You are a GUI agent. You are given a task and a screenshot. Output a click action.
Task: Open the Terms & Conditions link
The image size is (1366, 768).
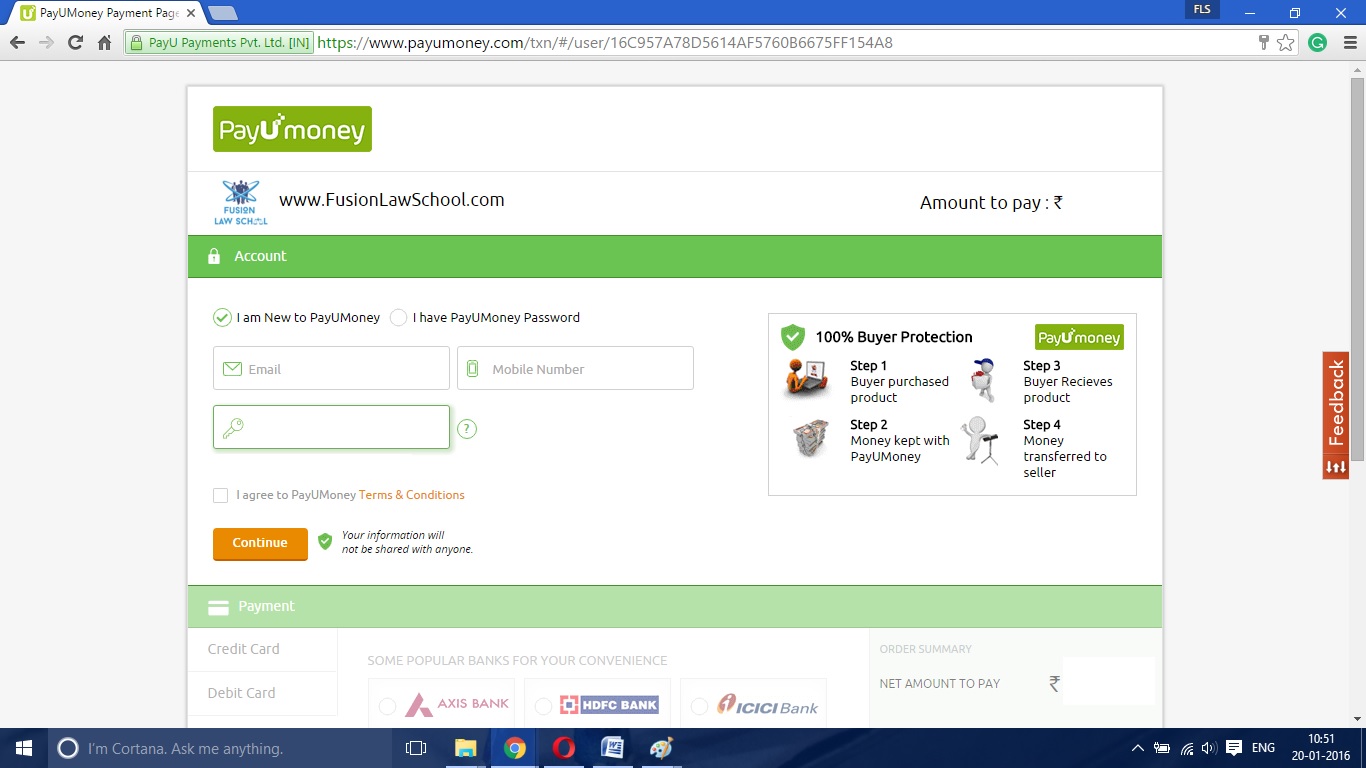click(x=412, y=495)
